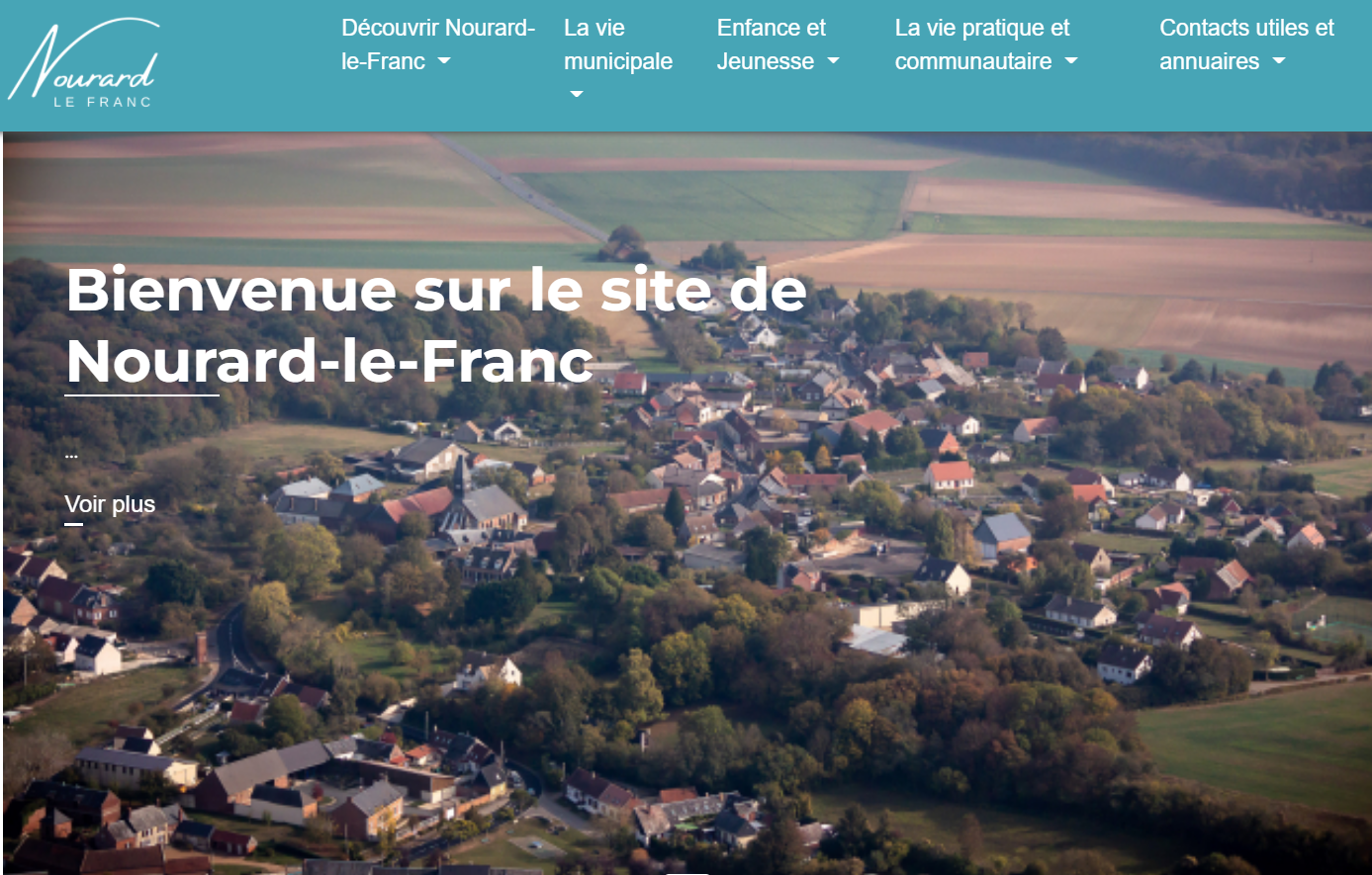
Task: Click the 'LE FRANC' text in the logo
Action: click(x=102, y=98)
